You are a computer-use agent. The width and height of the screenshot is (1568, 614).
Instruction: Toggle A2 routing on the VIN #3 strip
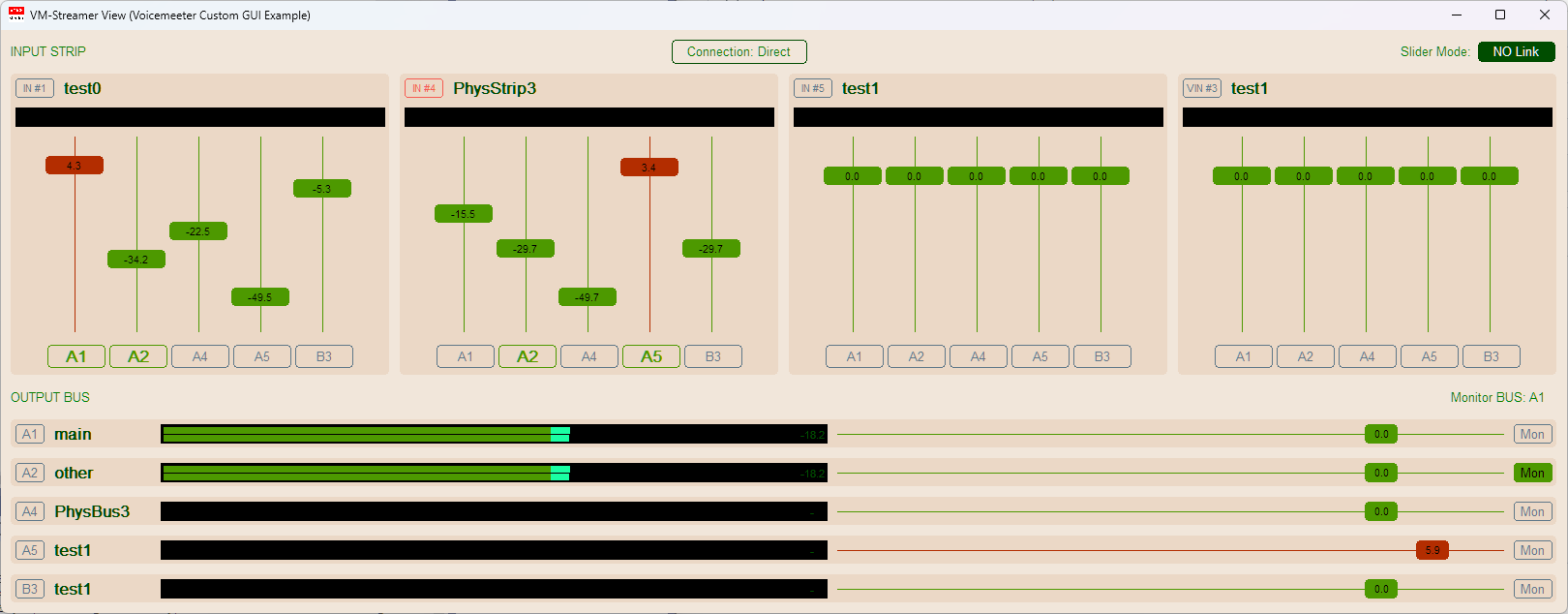(x=1306, y=356)
